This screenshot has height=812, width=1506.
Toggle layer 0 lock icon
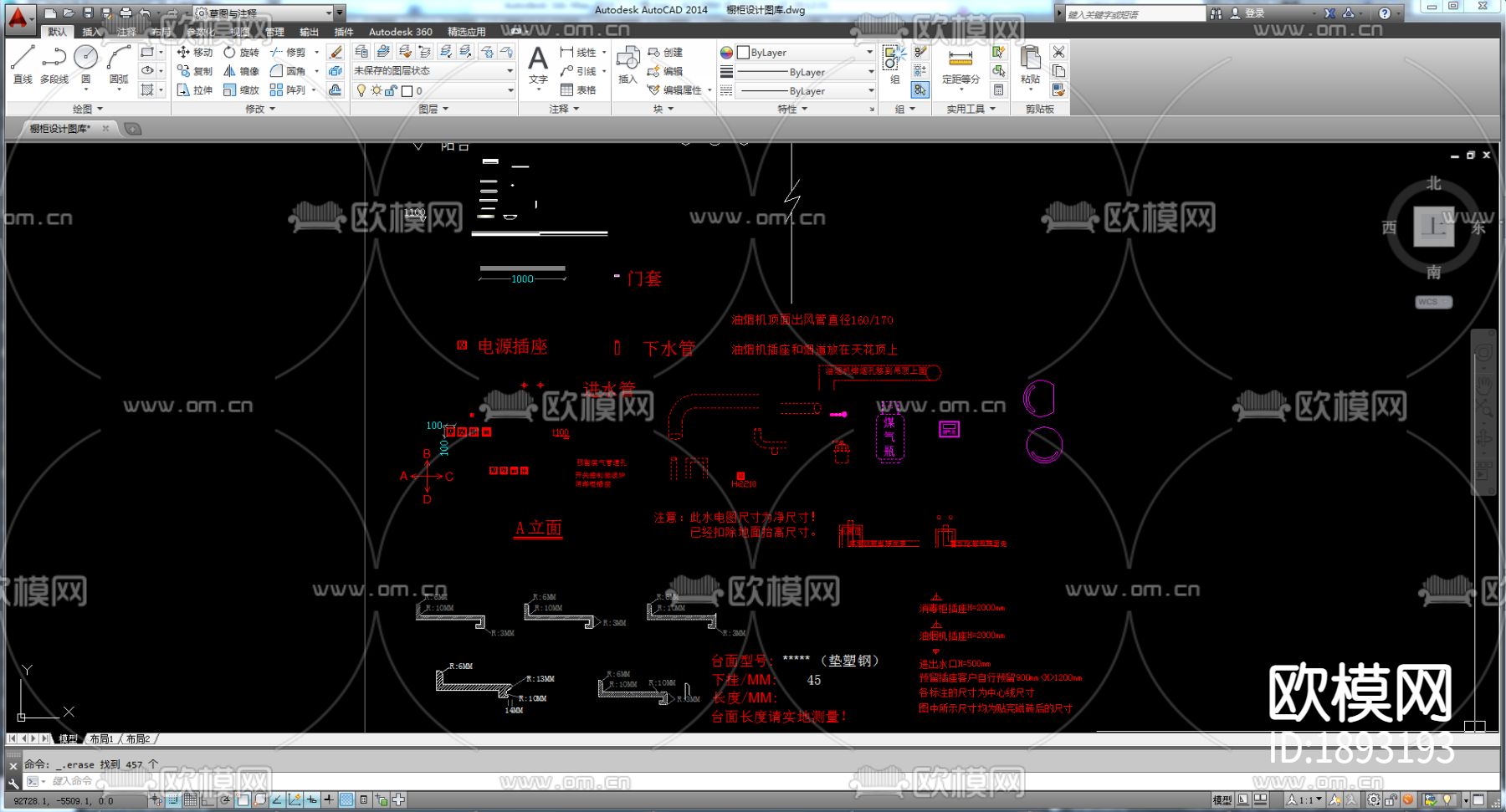coord(391,90)
